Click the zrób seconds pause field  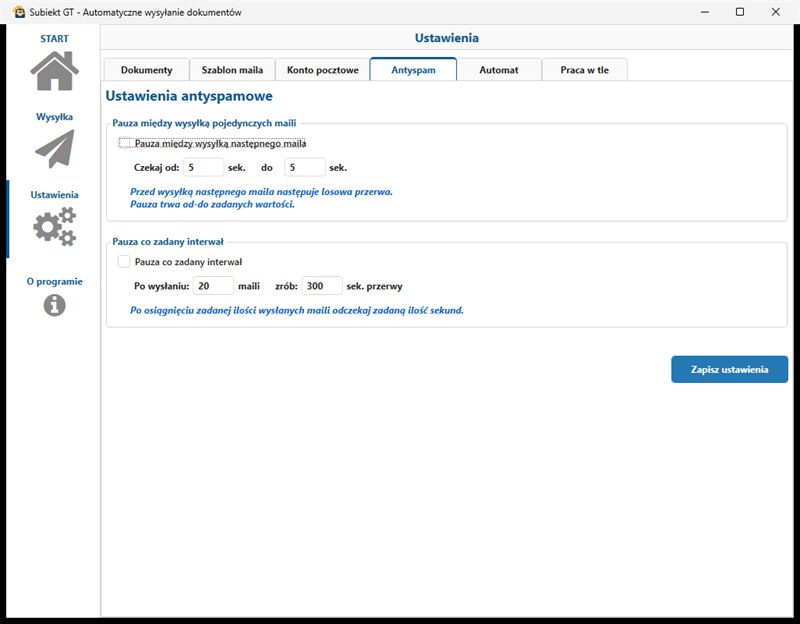pyautogui.click(x=322, y=286)
